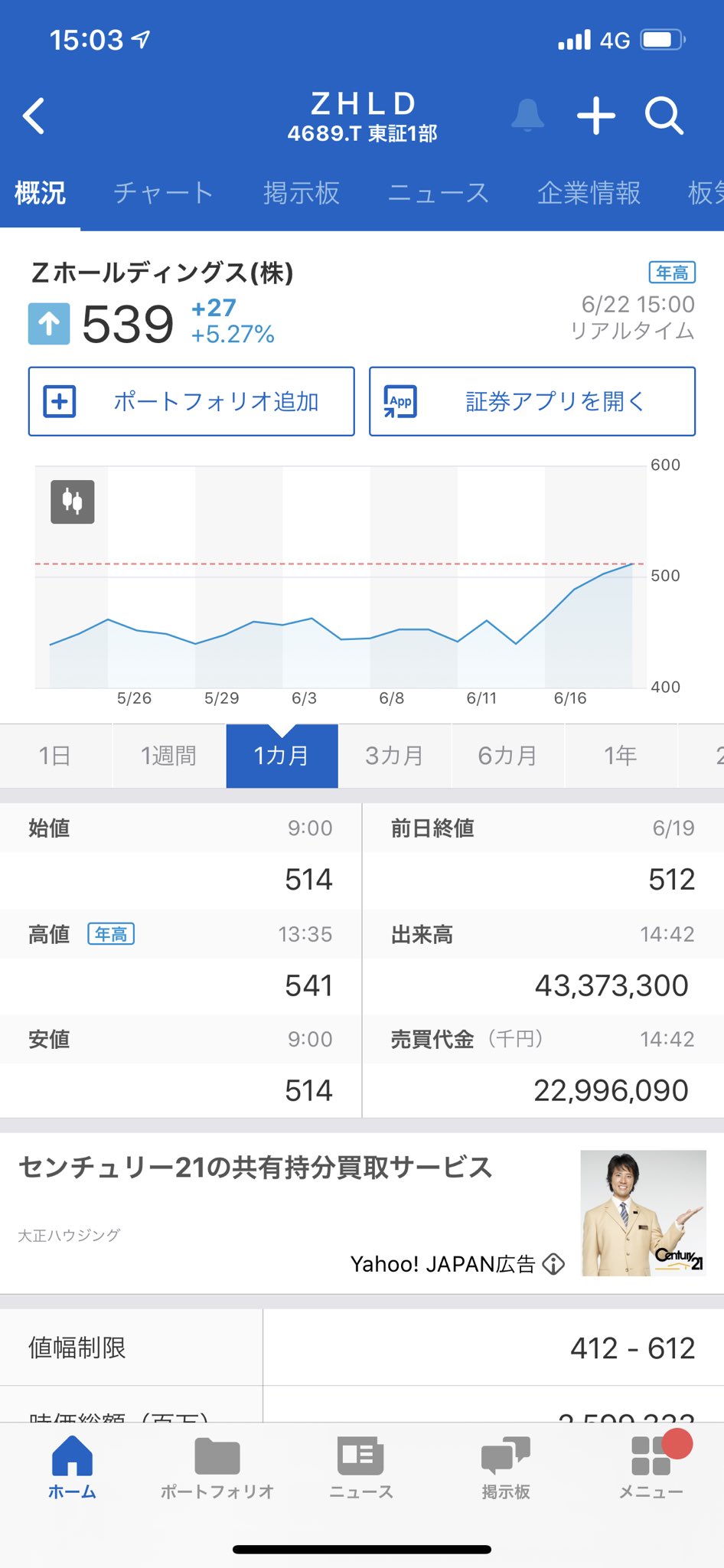724x1568 pixels.
Task: Tap the 出来高 value 43,373,300
Action: point(611,985)
